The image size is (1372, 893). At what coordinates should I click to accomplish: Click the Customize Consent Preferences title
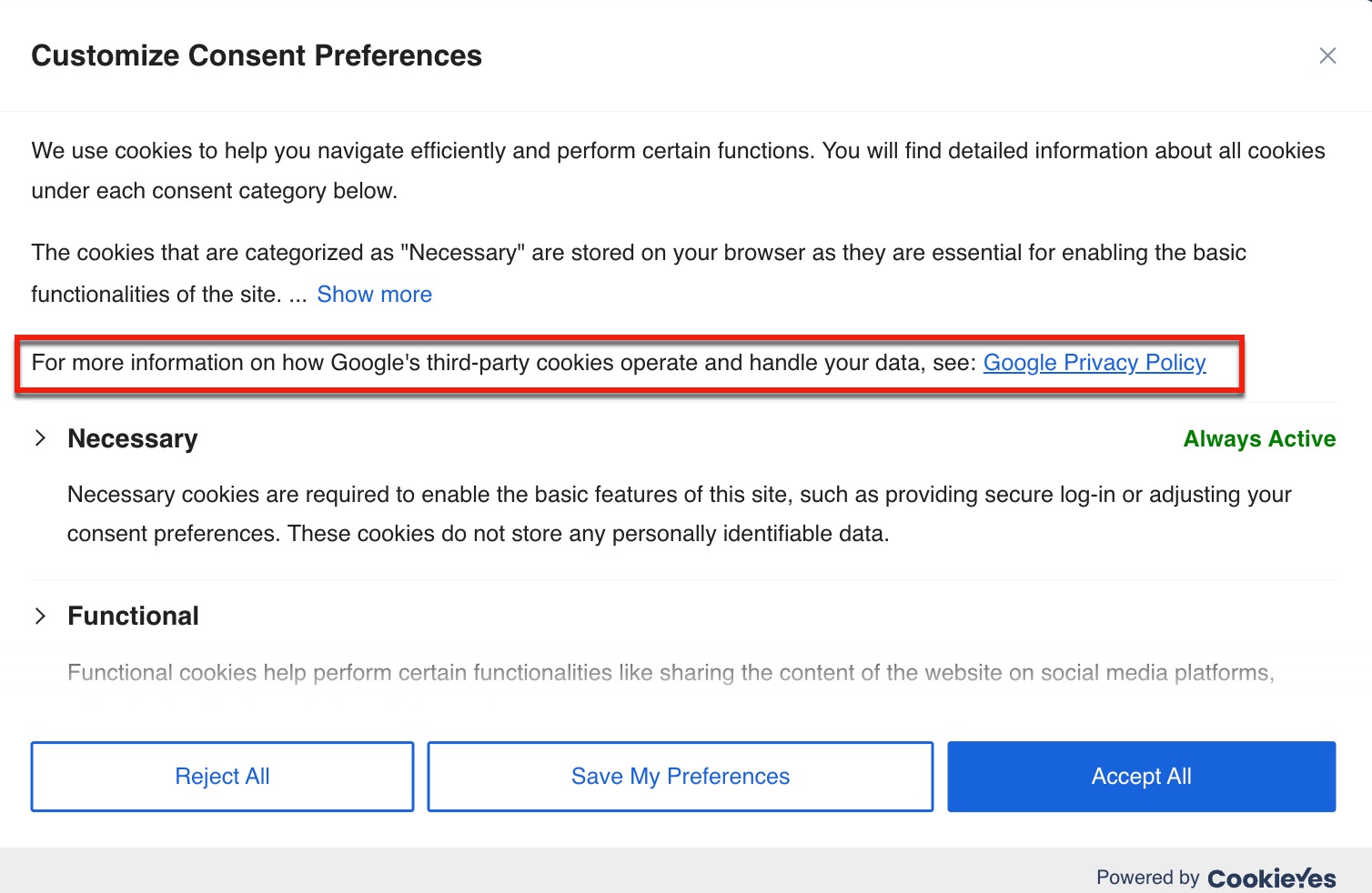coord(257,55)
